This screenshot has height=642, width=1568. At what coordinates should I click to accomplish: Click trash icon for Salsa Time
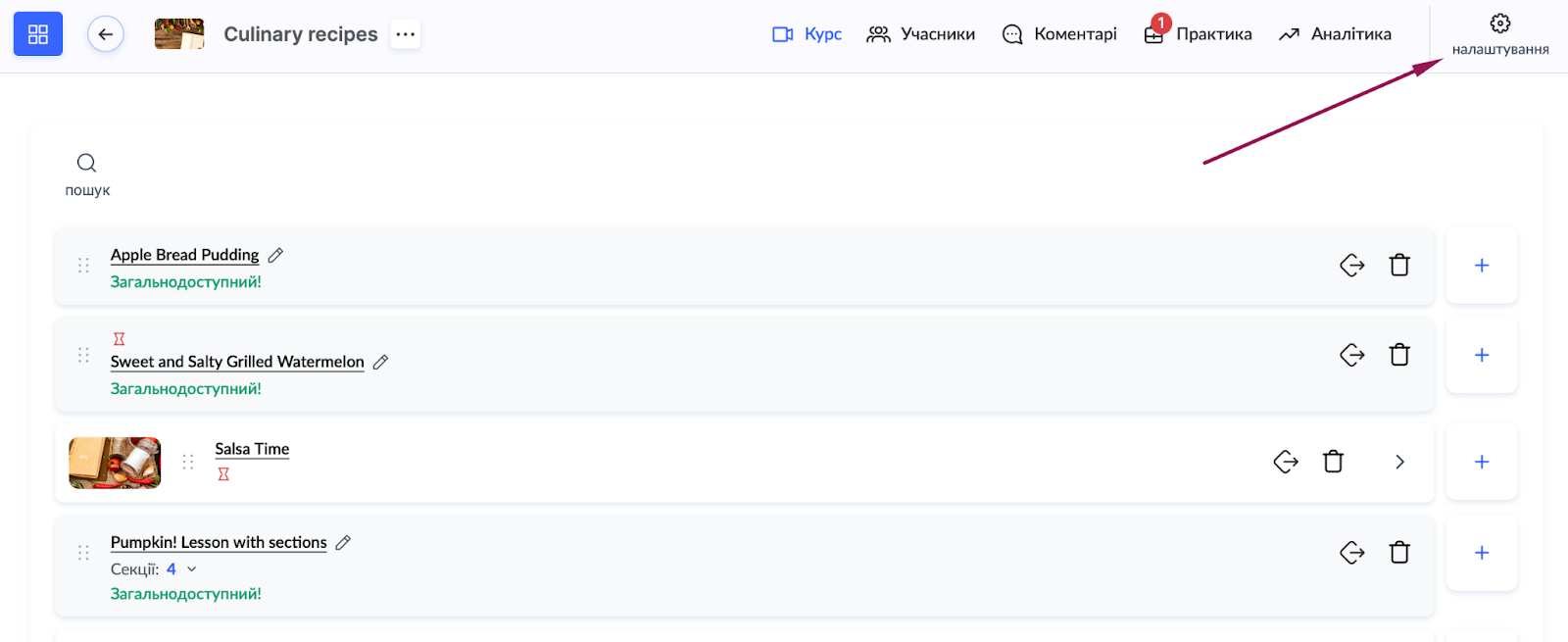[x=1333, y=462]
